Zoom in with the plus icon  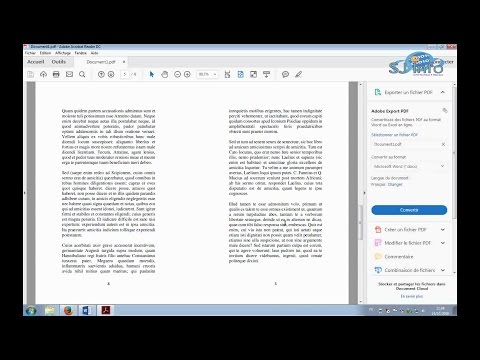click(187, 74)
